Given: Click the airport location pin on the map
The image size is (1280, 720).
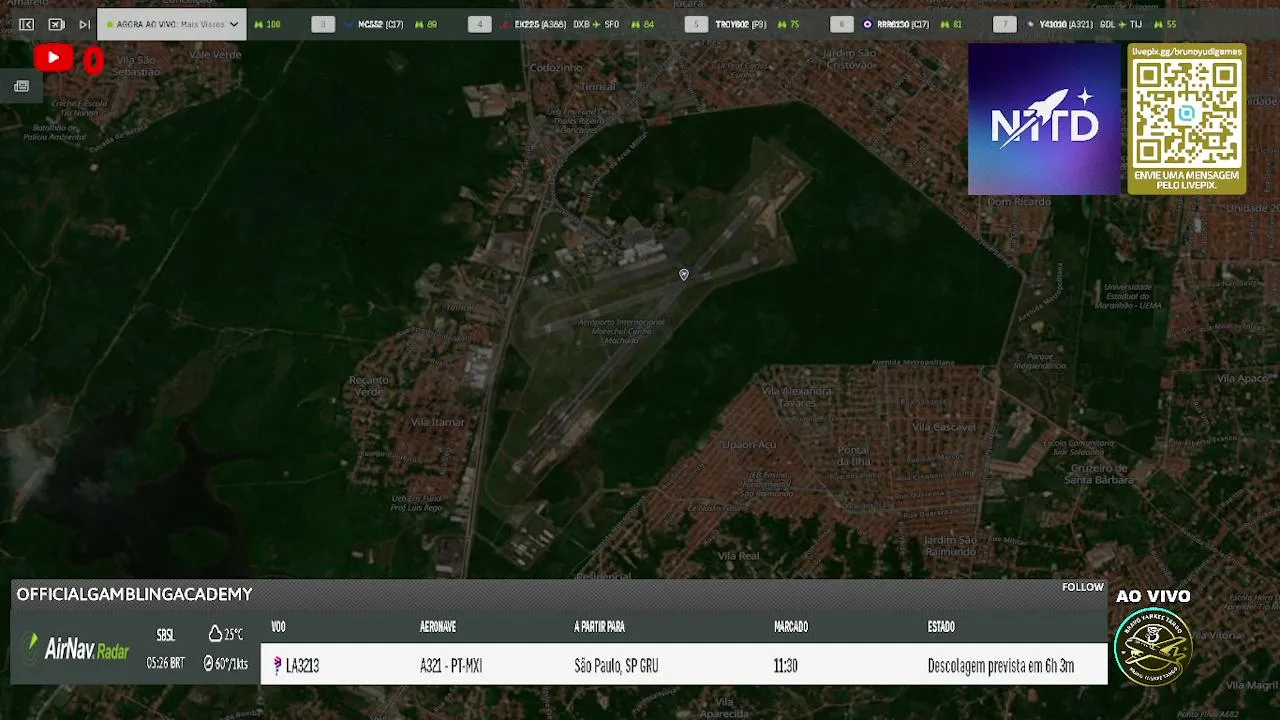Looking at the screenshot, I should pyautogui.click(x=684, y=274).
